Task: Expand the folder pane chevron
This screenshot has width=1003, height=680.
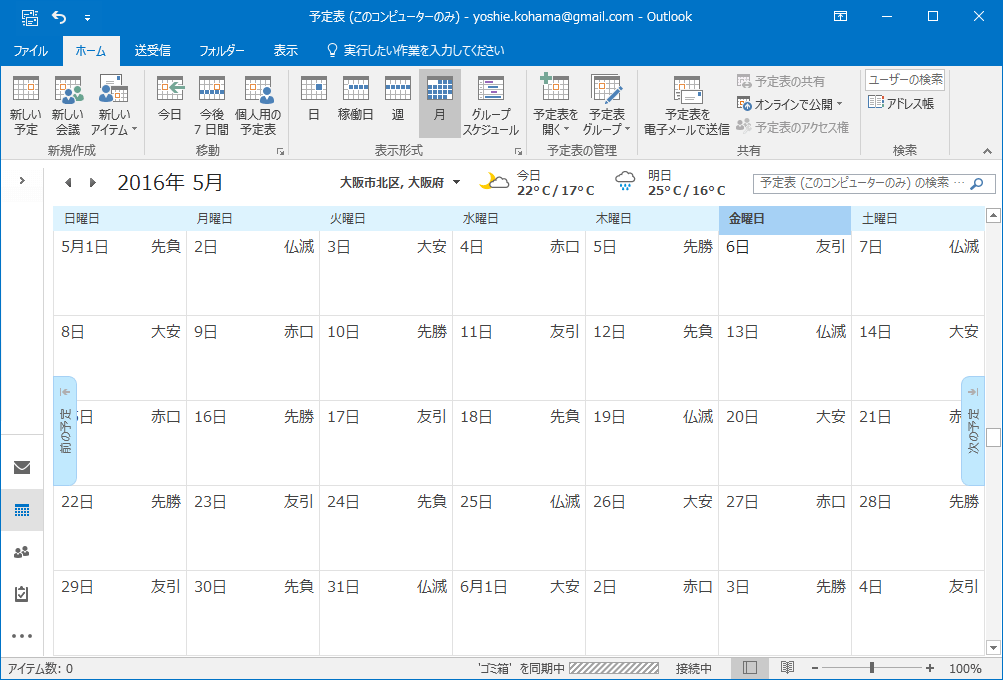Action: point(22,180)
